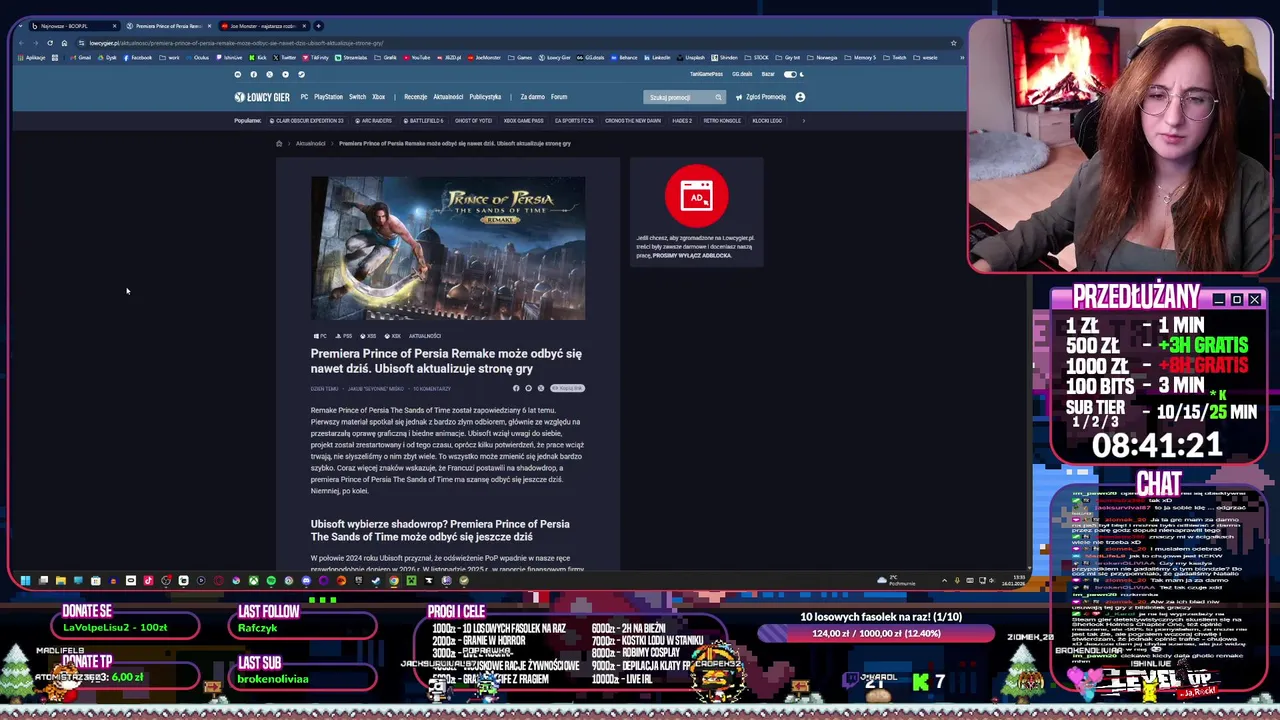Viewport: 1280px width, 720px height.
Task: Share article via Facebook icon
Action: tap(516, 388)
